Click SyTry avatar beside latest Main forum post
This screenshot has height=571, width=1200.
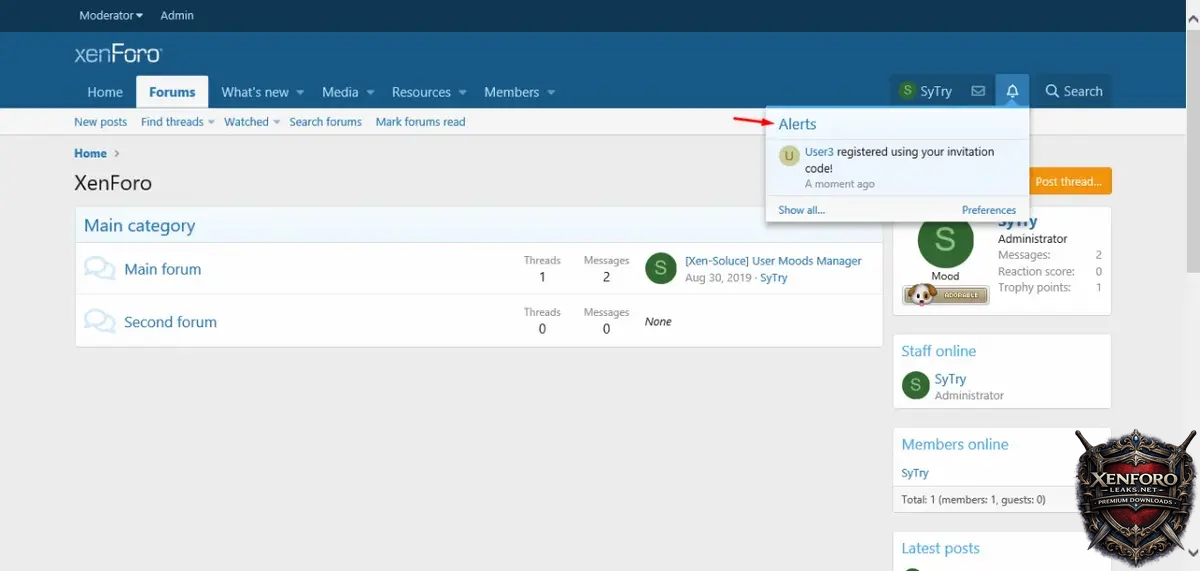coord(661,269)
